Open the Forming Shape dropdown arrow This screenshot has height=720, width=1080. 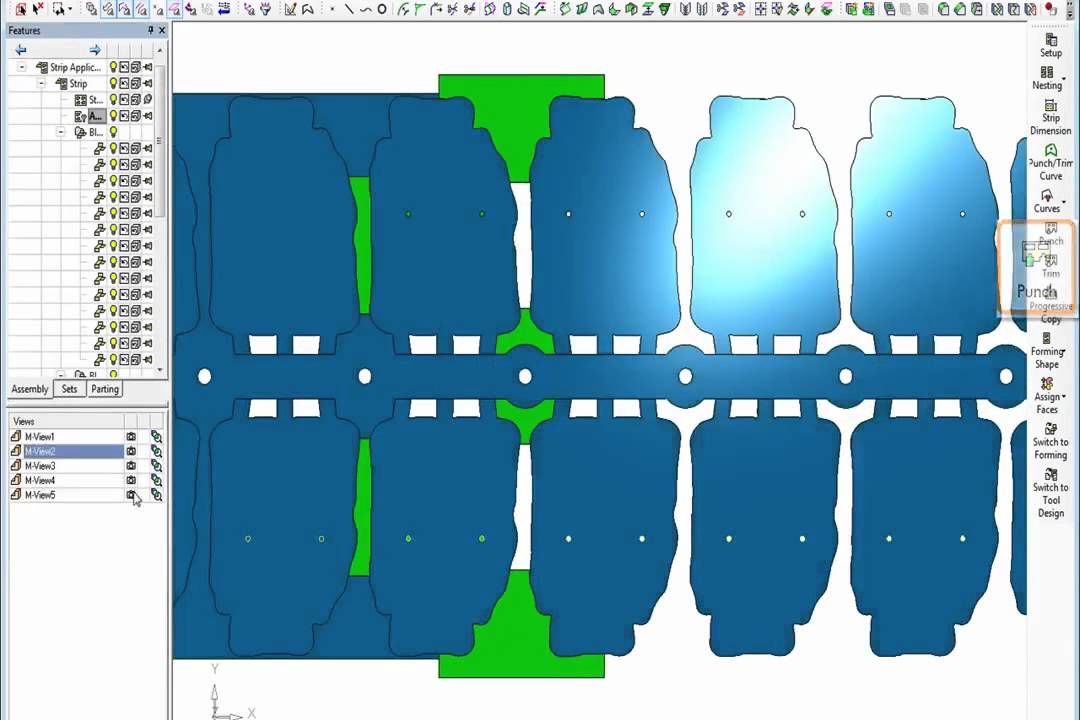tap(1065, 351)
